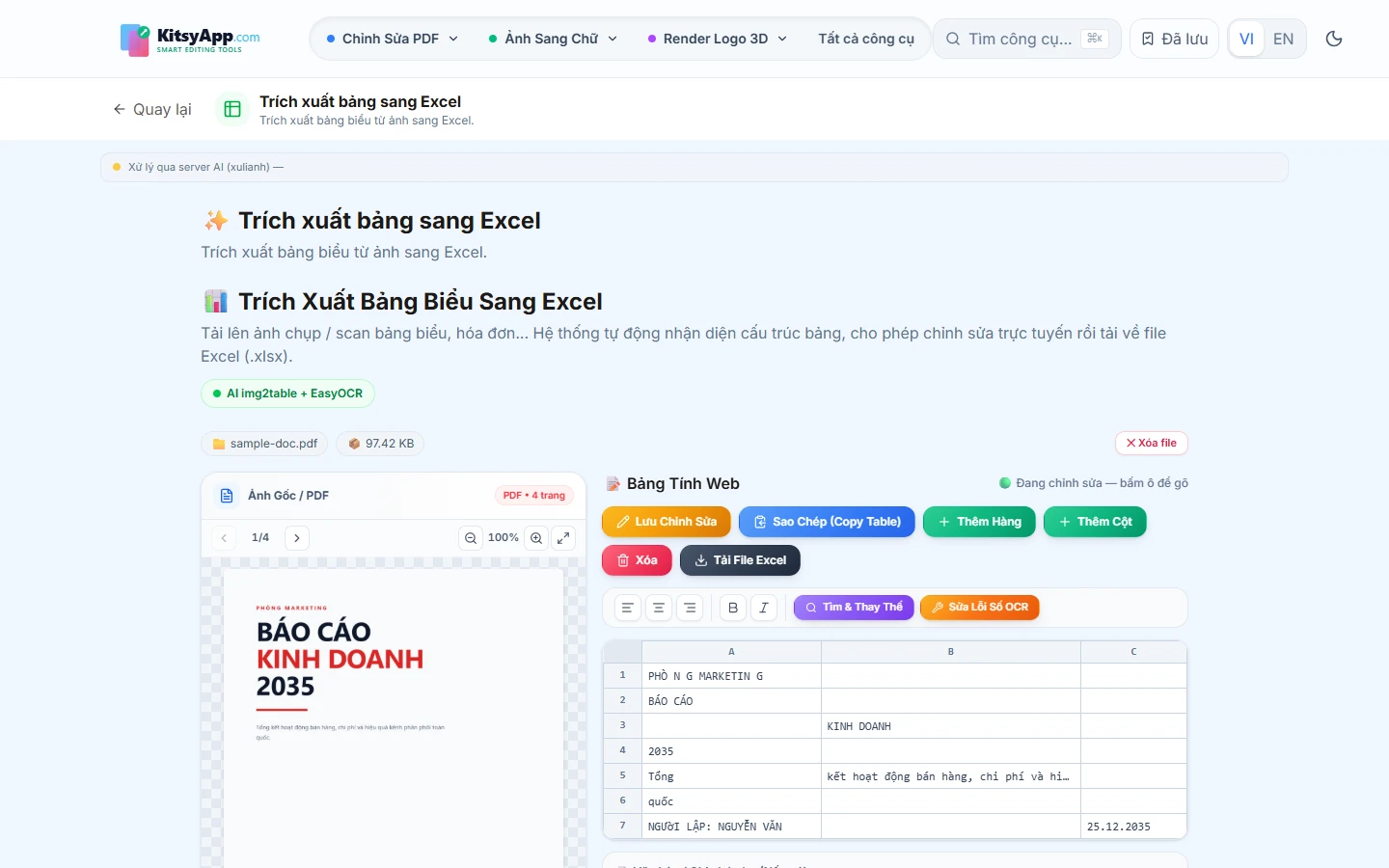
Task: Click Lưu Chỉnh Sửa button
Action: pos(667,522)
